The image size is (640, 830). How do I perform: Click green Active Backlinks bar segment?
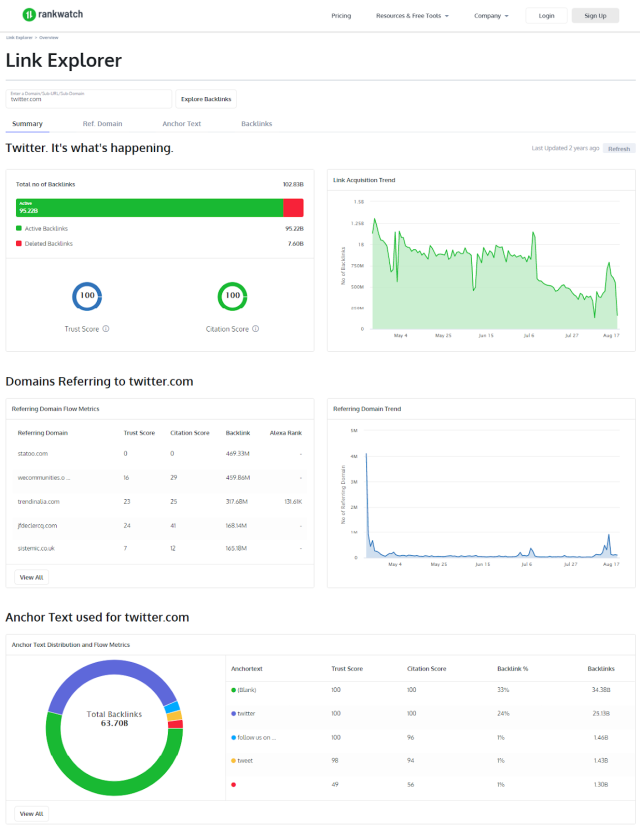(150, 208)
